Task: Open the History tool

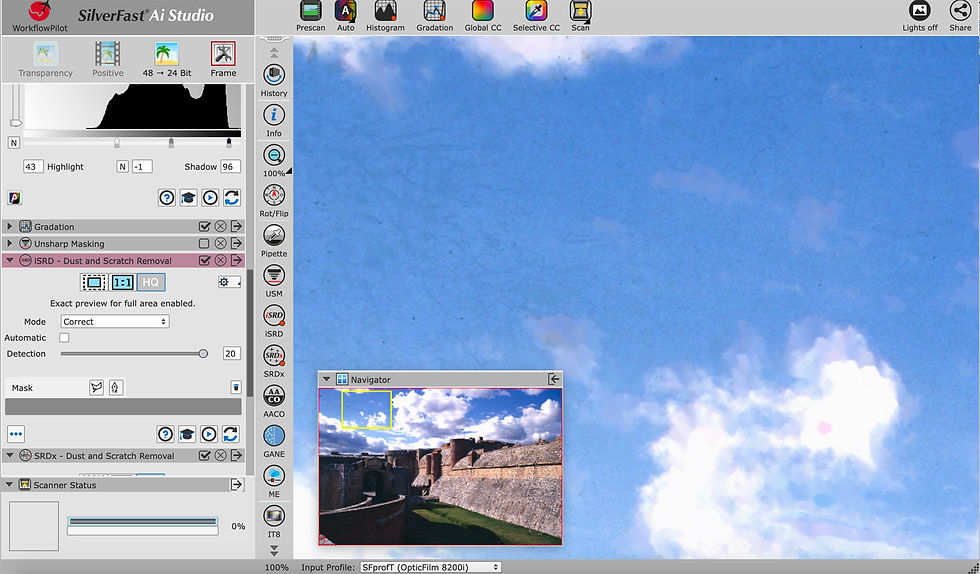Action: click(x=274, y=80)
